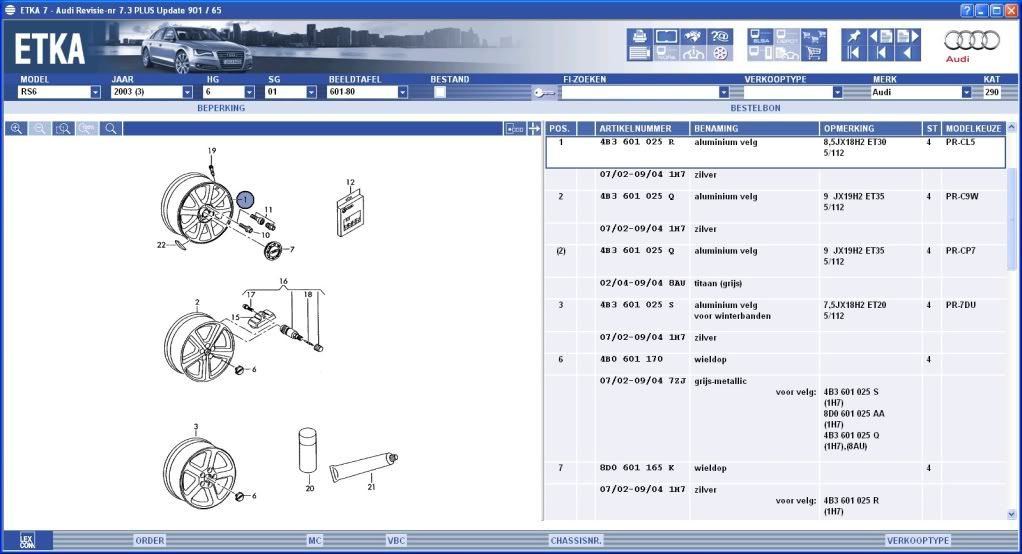This screenshot has height=554, width=1022.
Task: Click the multiple shopping carts icon
Action: pyautogui.click(x=813, y=36)
